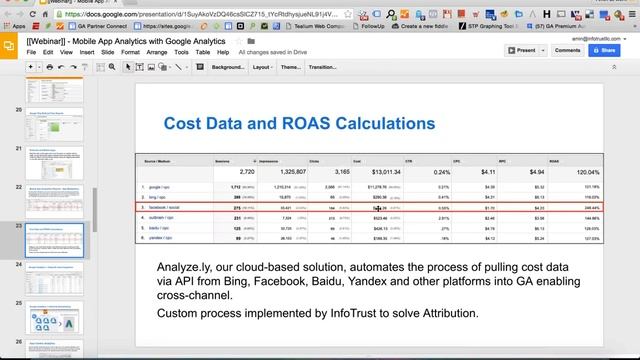Open the 'Create a new fiddle' bookmark

(x=420, y=26)
